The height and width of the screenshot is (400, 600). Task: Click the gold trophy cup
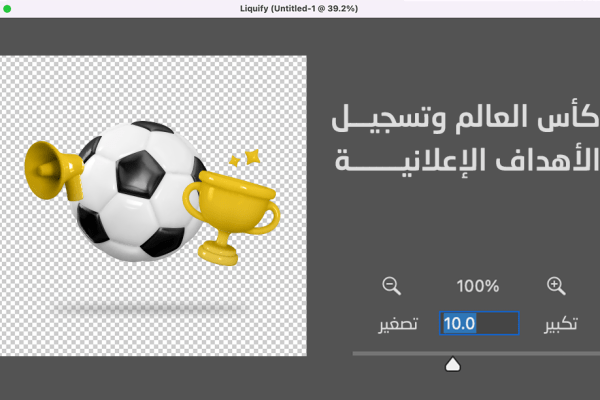232,216
